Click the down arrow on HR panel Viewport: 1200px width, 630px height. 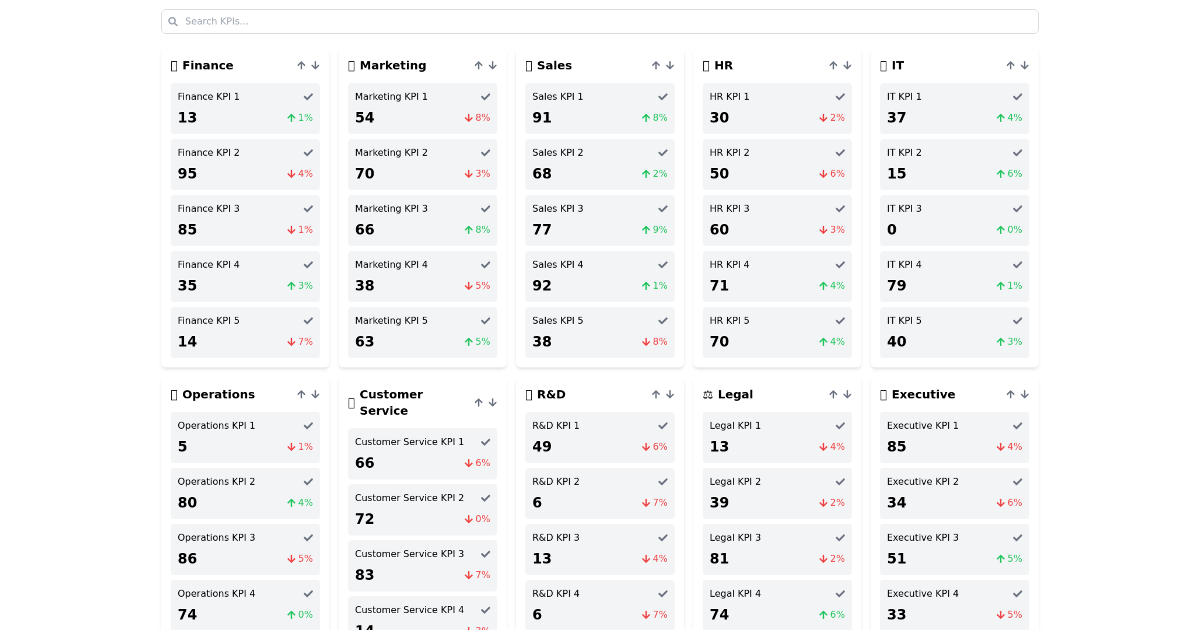coord(847,66)
